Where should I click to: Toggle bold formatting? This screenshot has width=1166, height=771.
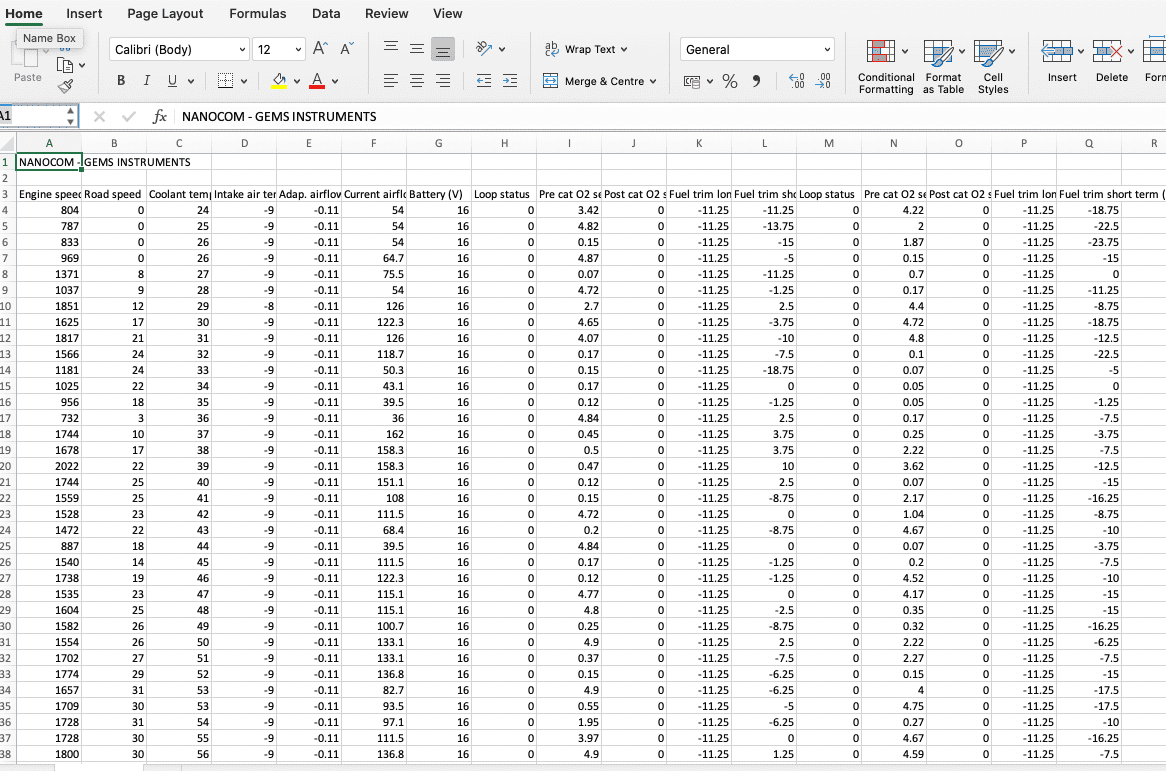coord(121,81)
